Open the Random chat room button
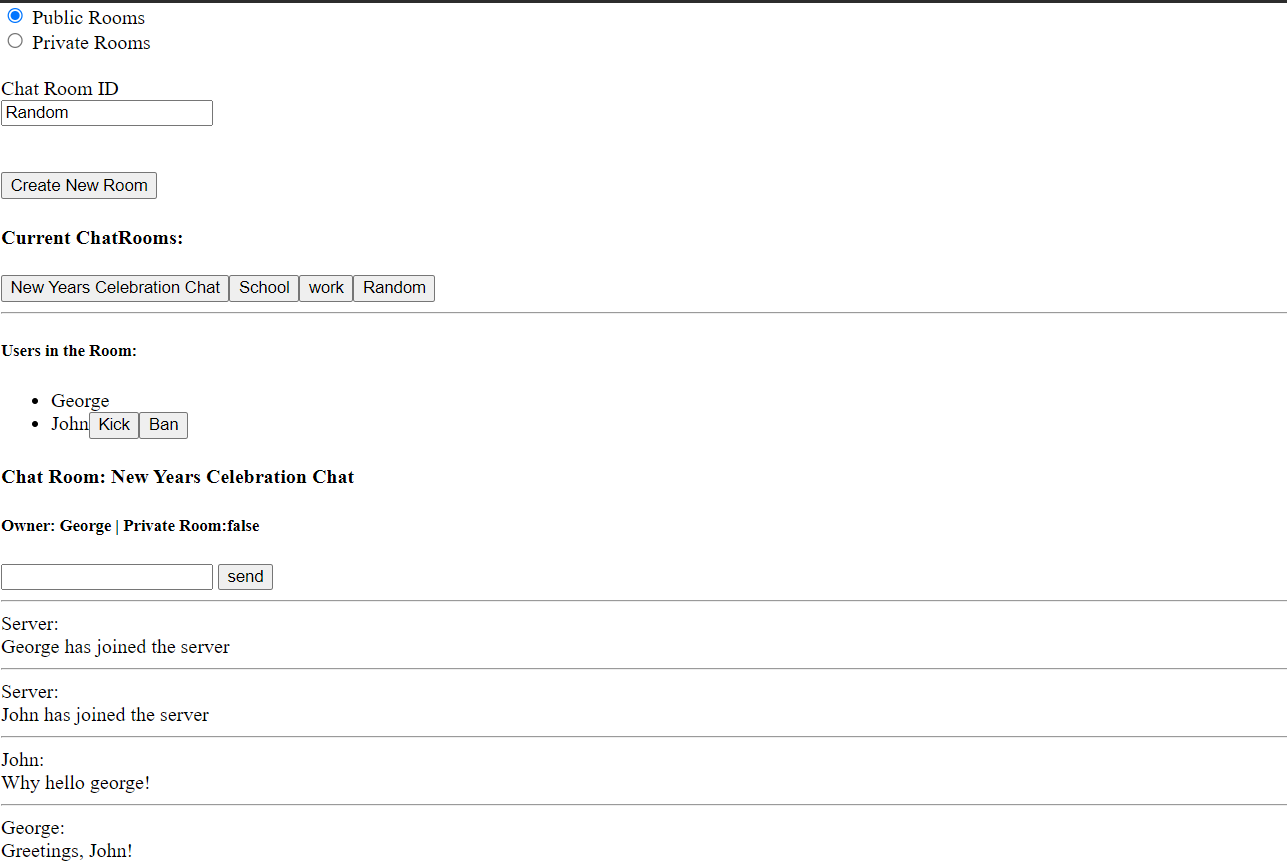The width and height of the screenshot is (1287, 862). click(x=394, y=288)
